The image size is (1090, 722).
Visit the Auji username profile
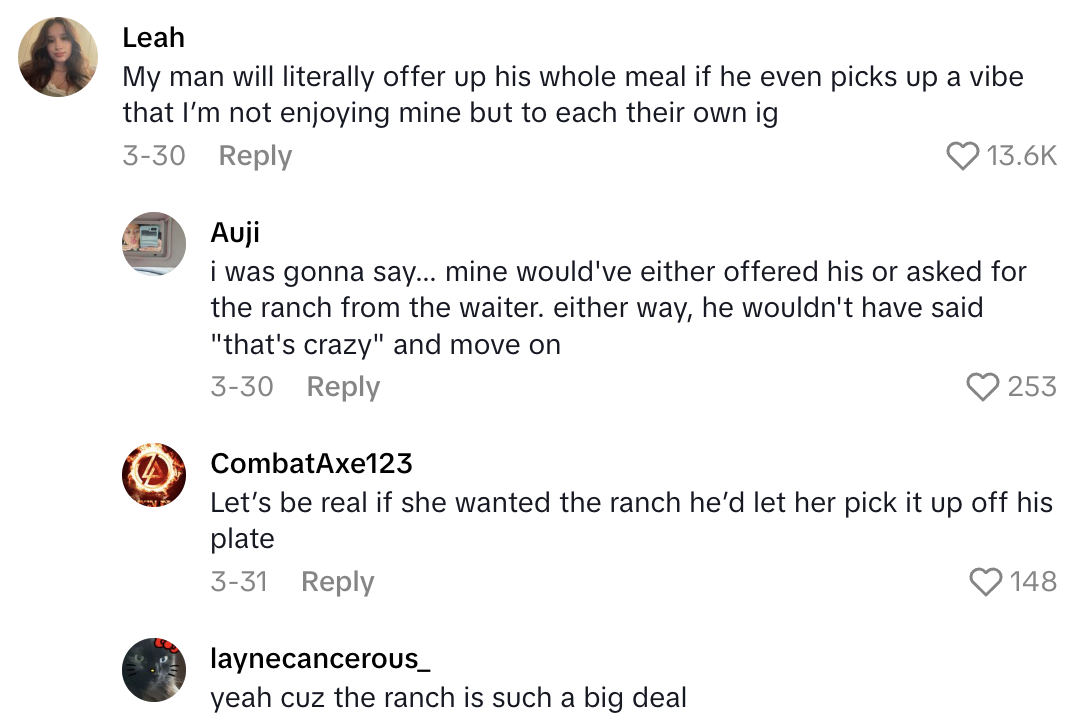pyautogui.click(x=235, y=233)
